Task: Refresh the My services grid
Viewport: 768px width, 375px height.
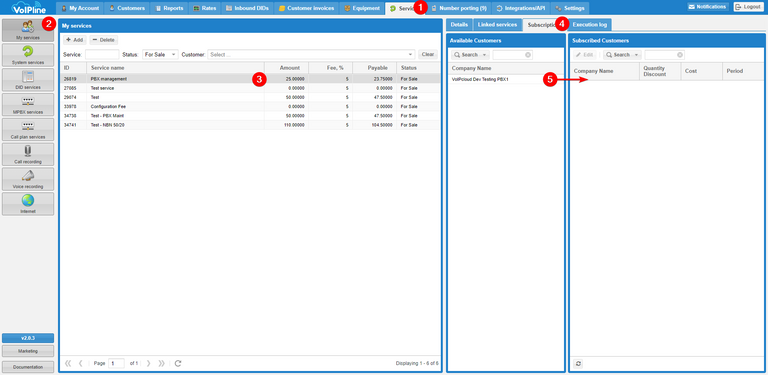Action: point(178,363)
